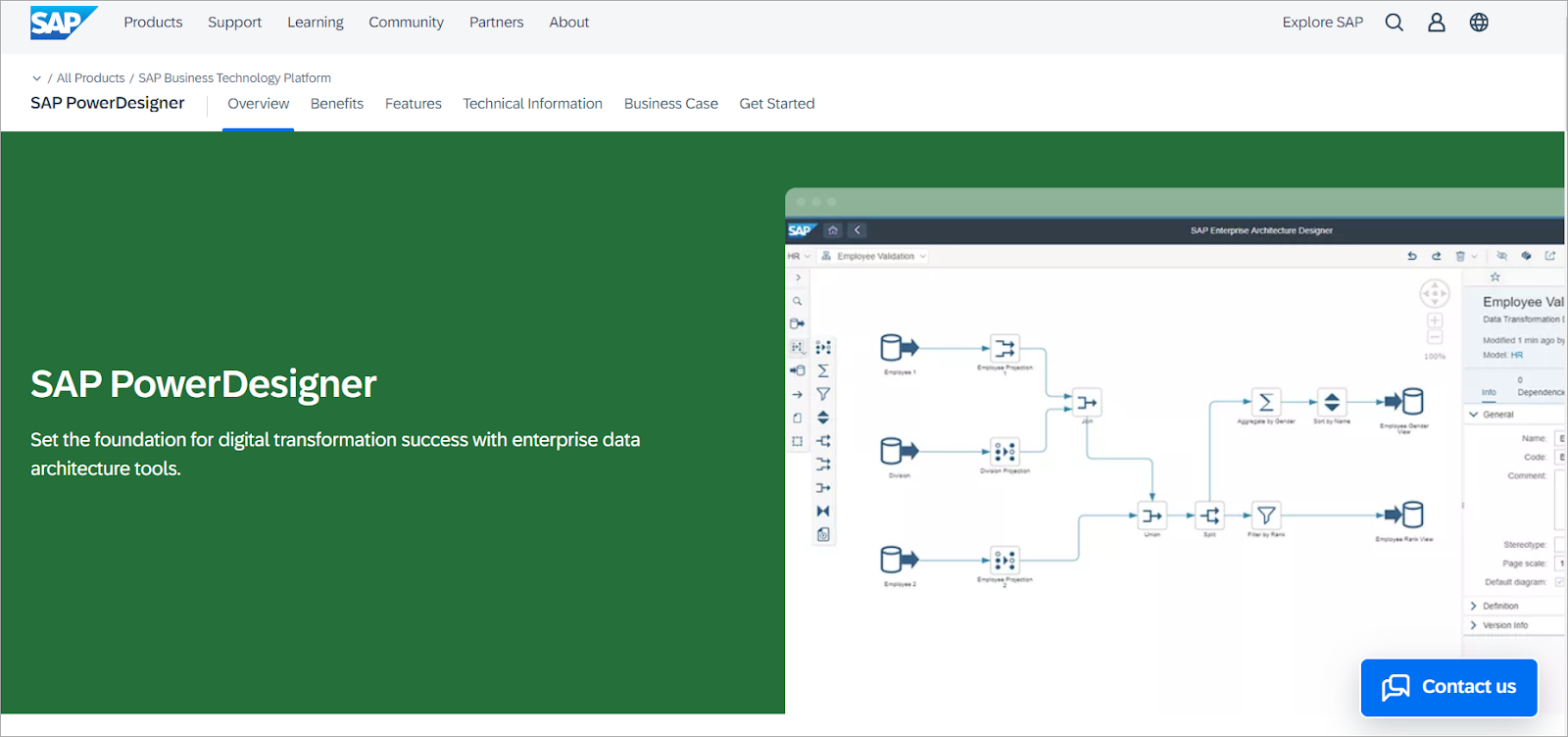Select the magnifier search tool in the left palette
Image resolution: width=1568 pixels, height=737 pixels.
(x=798, y=301)
